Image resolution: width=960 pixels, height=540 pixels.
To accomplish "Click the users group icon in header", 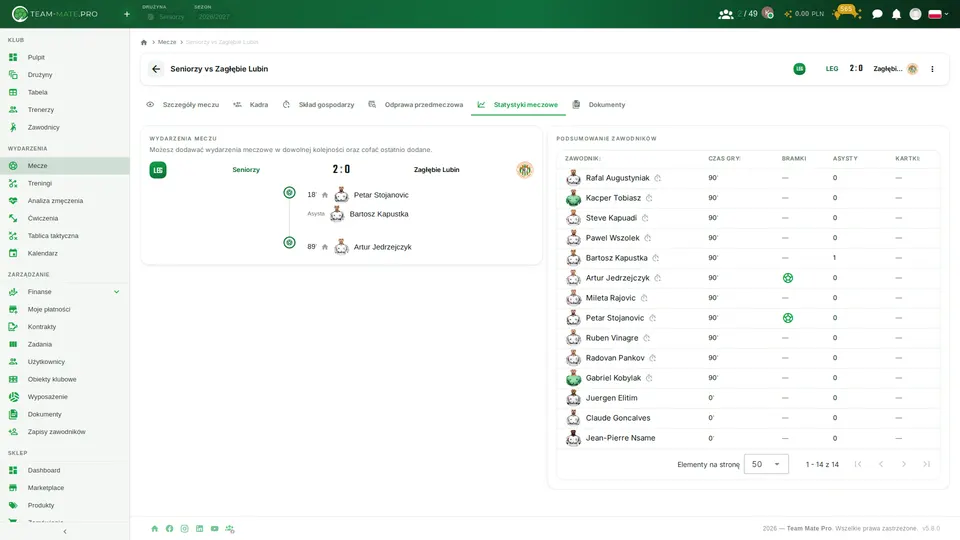I will (x=726, y=14).
